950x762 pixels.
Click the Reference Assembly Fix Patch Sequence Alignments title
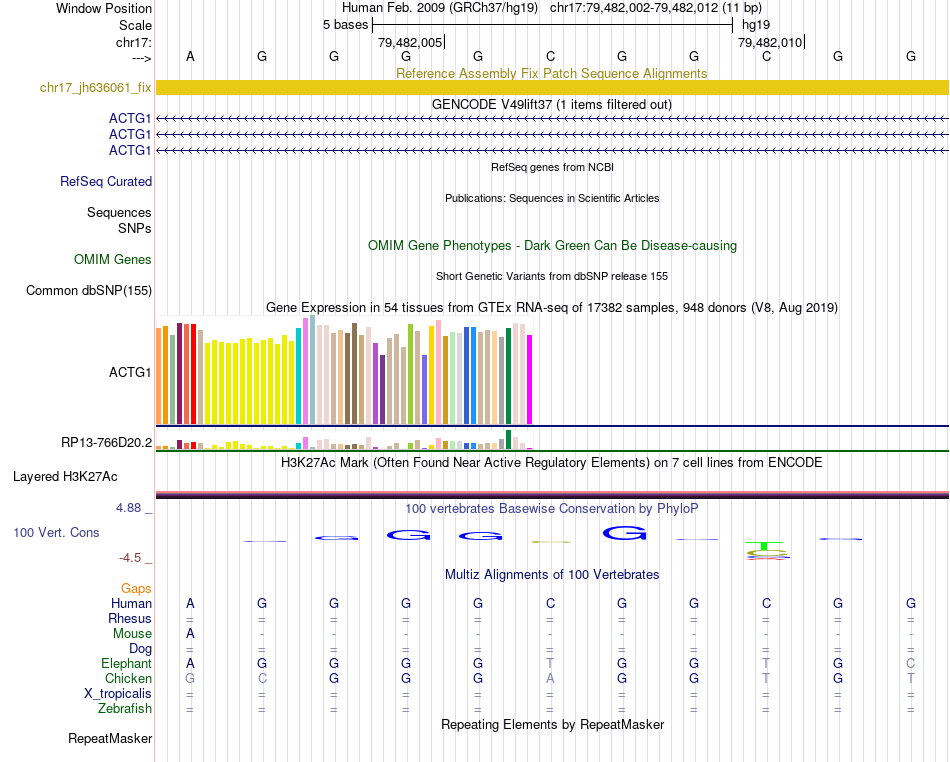coord(551,73)
